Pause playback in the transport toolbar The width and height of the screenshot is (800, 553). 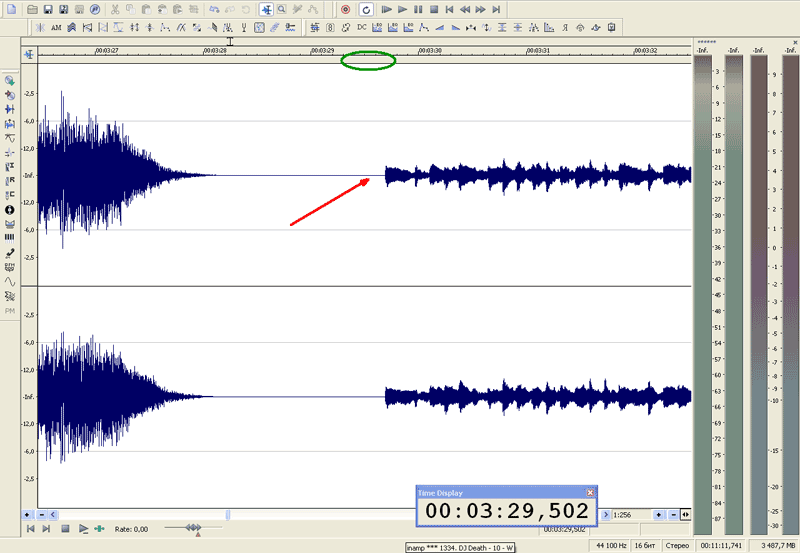click(x=418, y=8)
